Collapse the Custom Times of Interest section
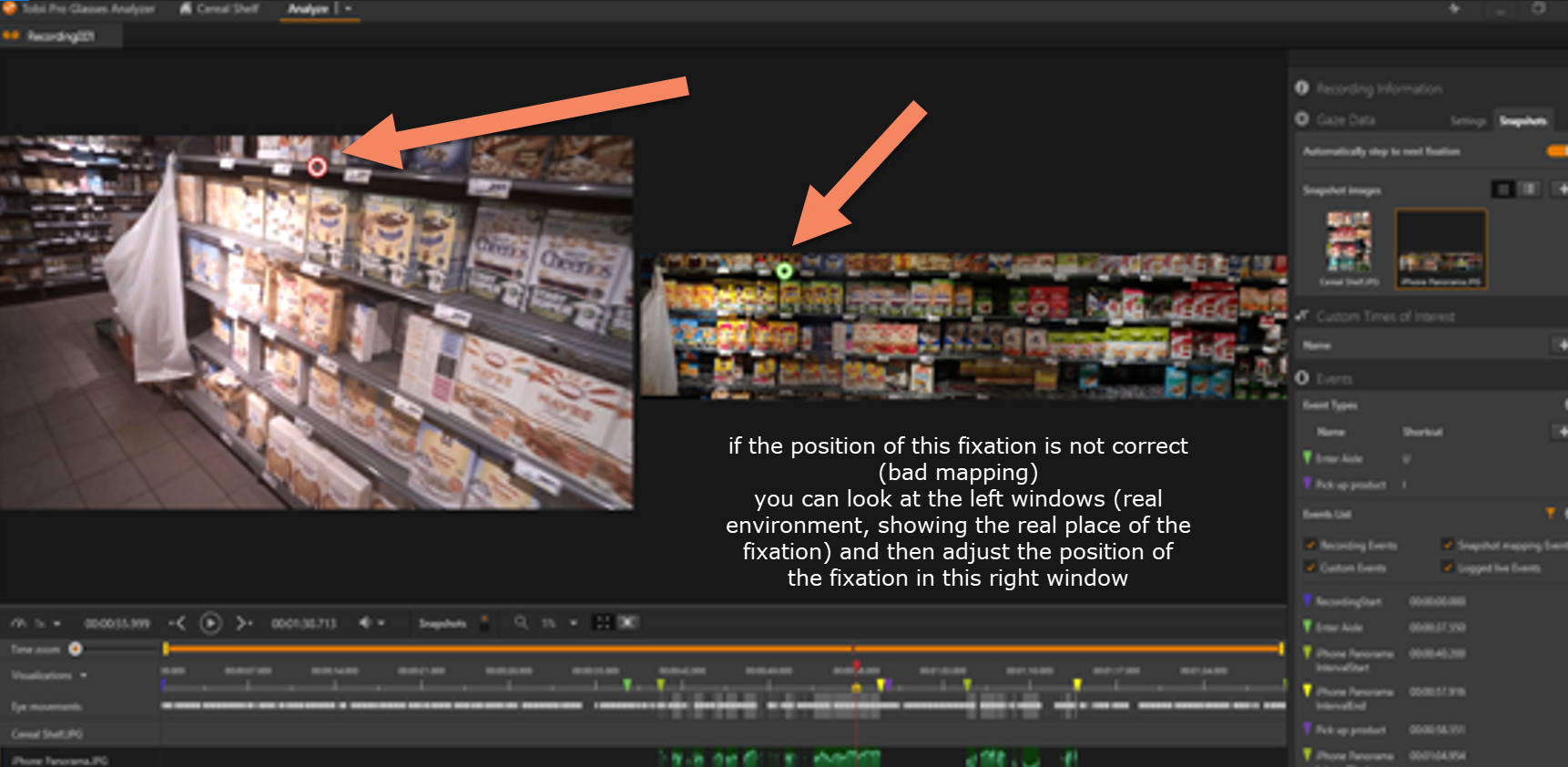The width and height of the screenshot is (1568, 767). coord(1375,316)
